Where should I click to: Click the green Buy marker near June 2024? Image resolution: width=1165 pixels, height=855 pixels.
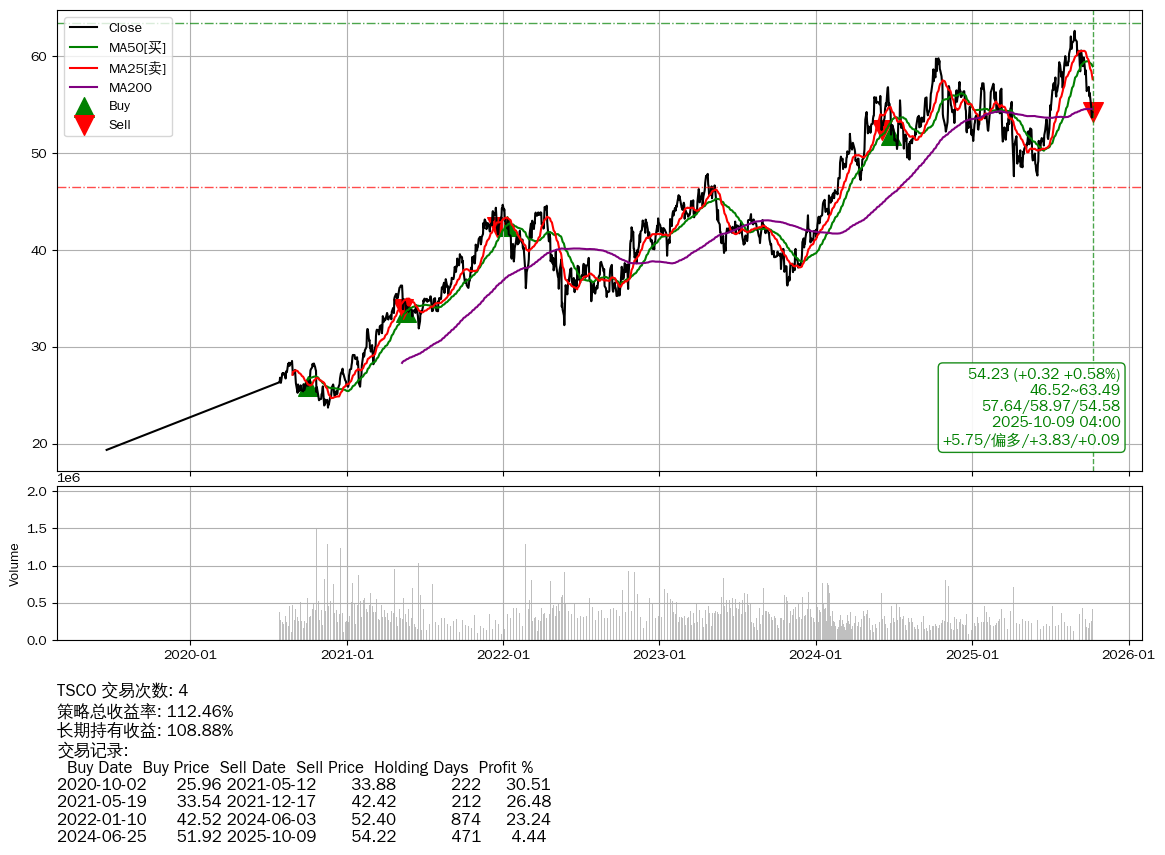tap(889, 134)
